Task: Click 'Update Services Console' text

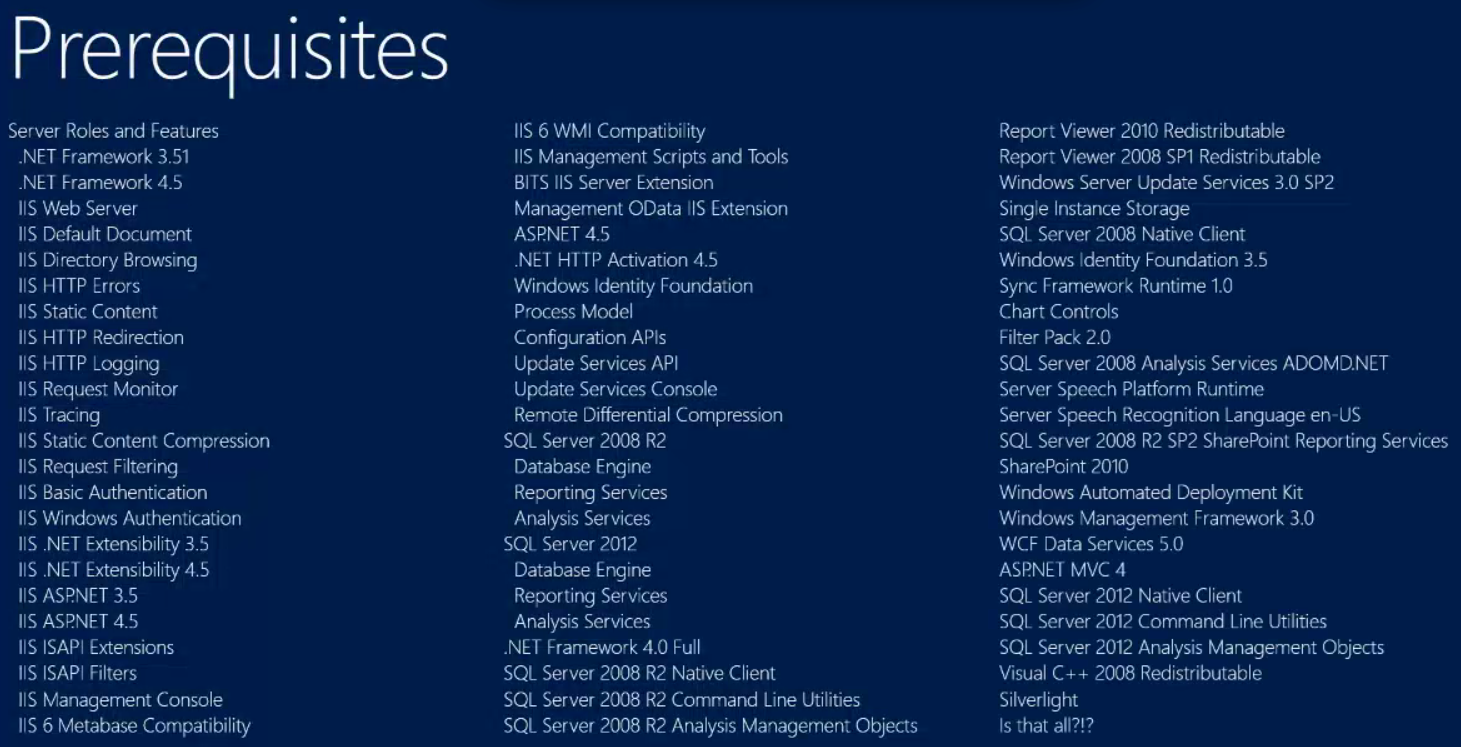Action: coord(616,390)
